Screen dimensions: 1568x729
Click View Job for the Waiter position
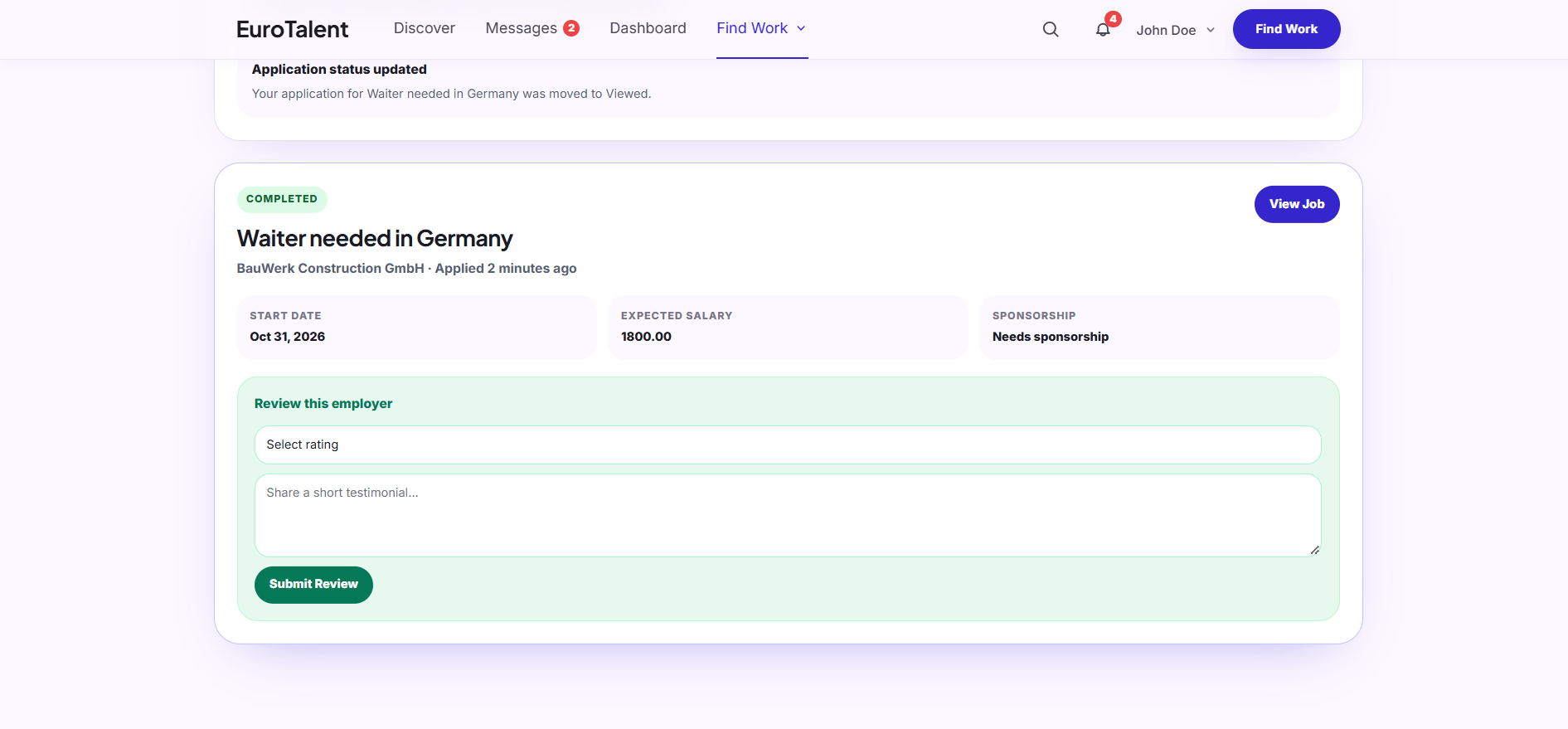1297,204
